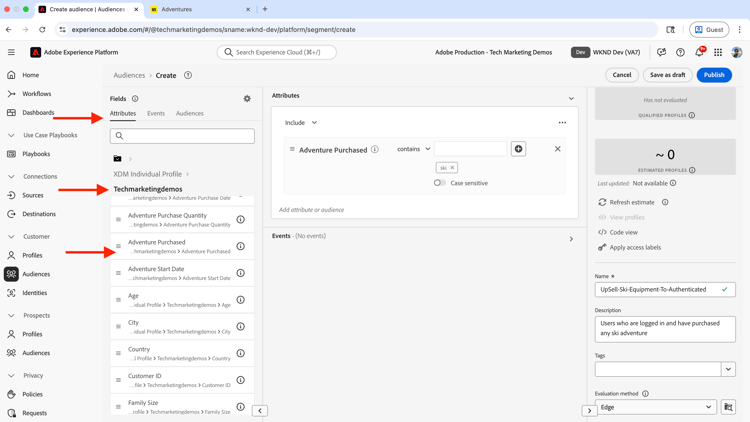Click the Search Experience Cloud box
This screenshot has height=422, width=750.
276,52
